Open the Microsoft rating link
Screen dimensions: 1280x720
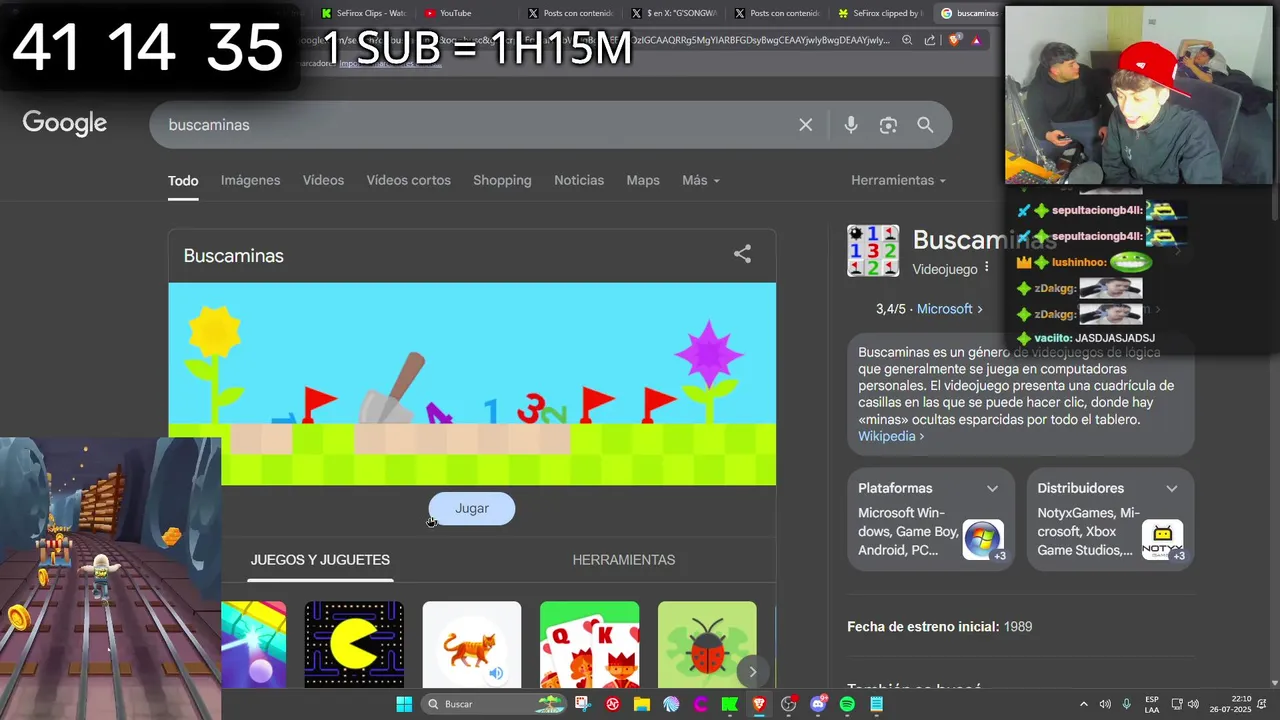tap(949, 309)
